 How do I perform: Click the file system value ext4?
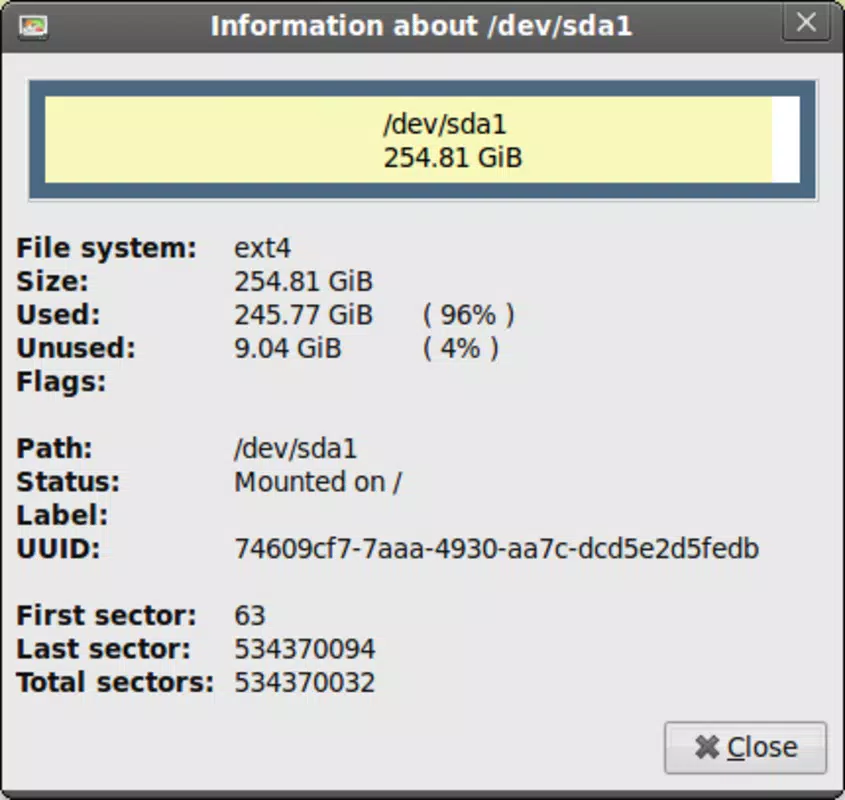point(262,249)
